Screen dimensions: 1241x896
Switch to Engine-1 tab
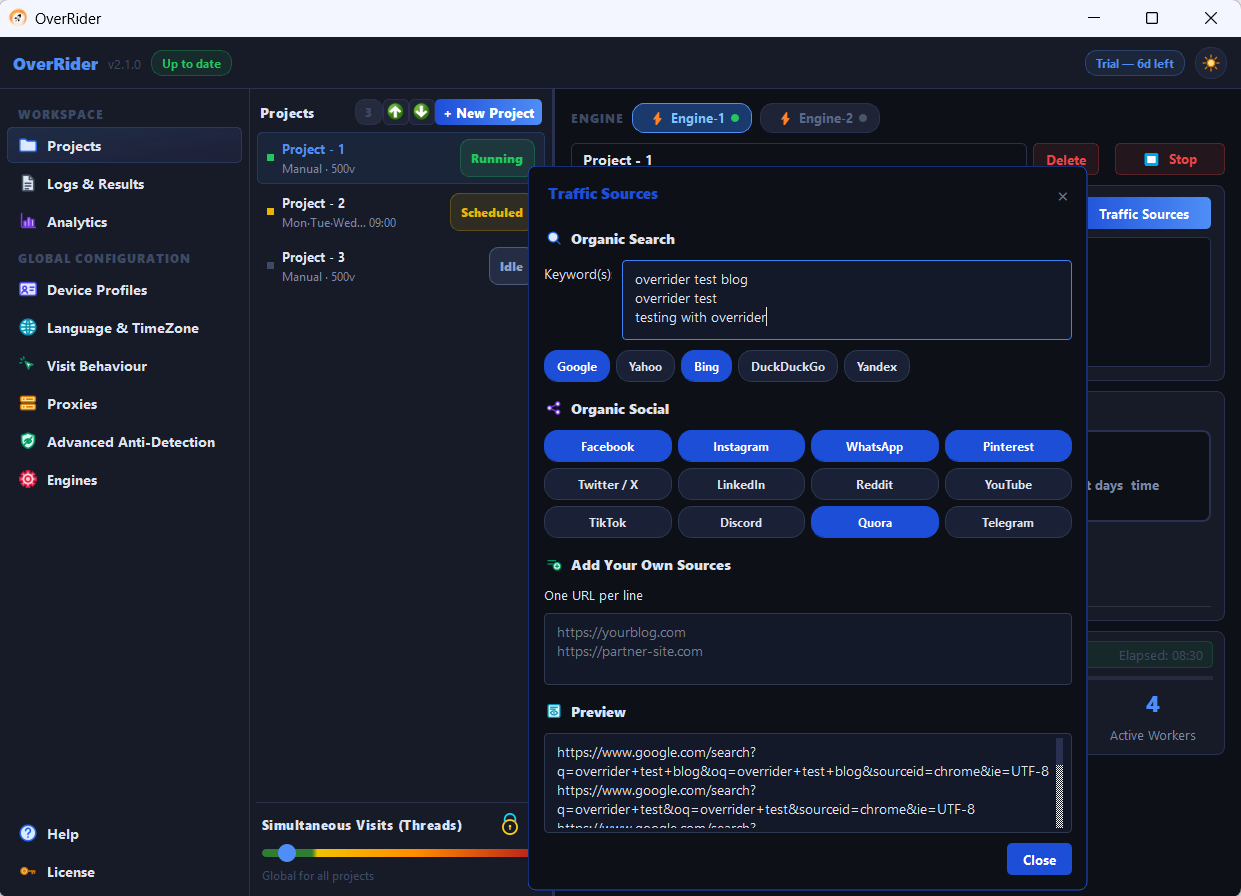(x=693, y=118)
